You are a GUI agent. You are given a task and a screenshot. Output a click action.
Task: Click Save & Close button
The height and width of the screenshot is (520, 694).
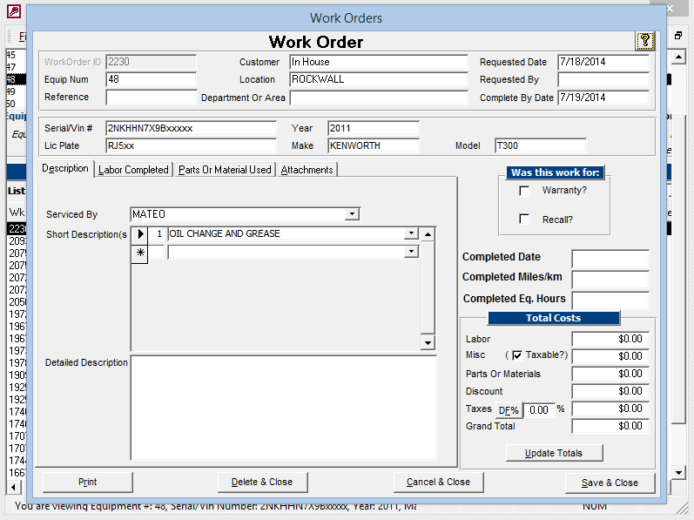(x=610, y=483)
